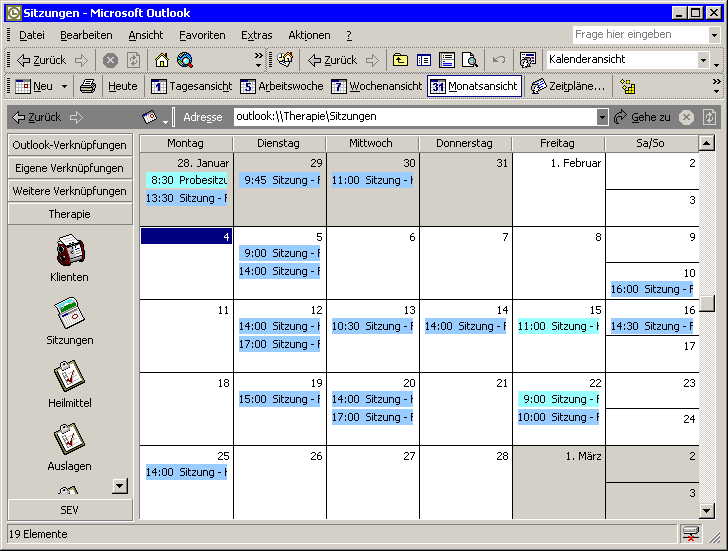Image resolution: width=728 pixels, height=551 pixels.
Task: Select 16:00 Sitzung on the 10th
Action: pyautogui.click(x=652, y=289)
